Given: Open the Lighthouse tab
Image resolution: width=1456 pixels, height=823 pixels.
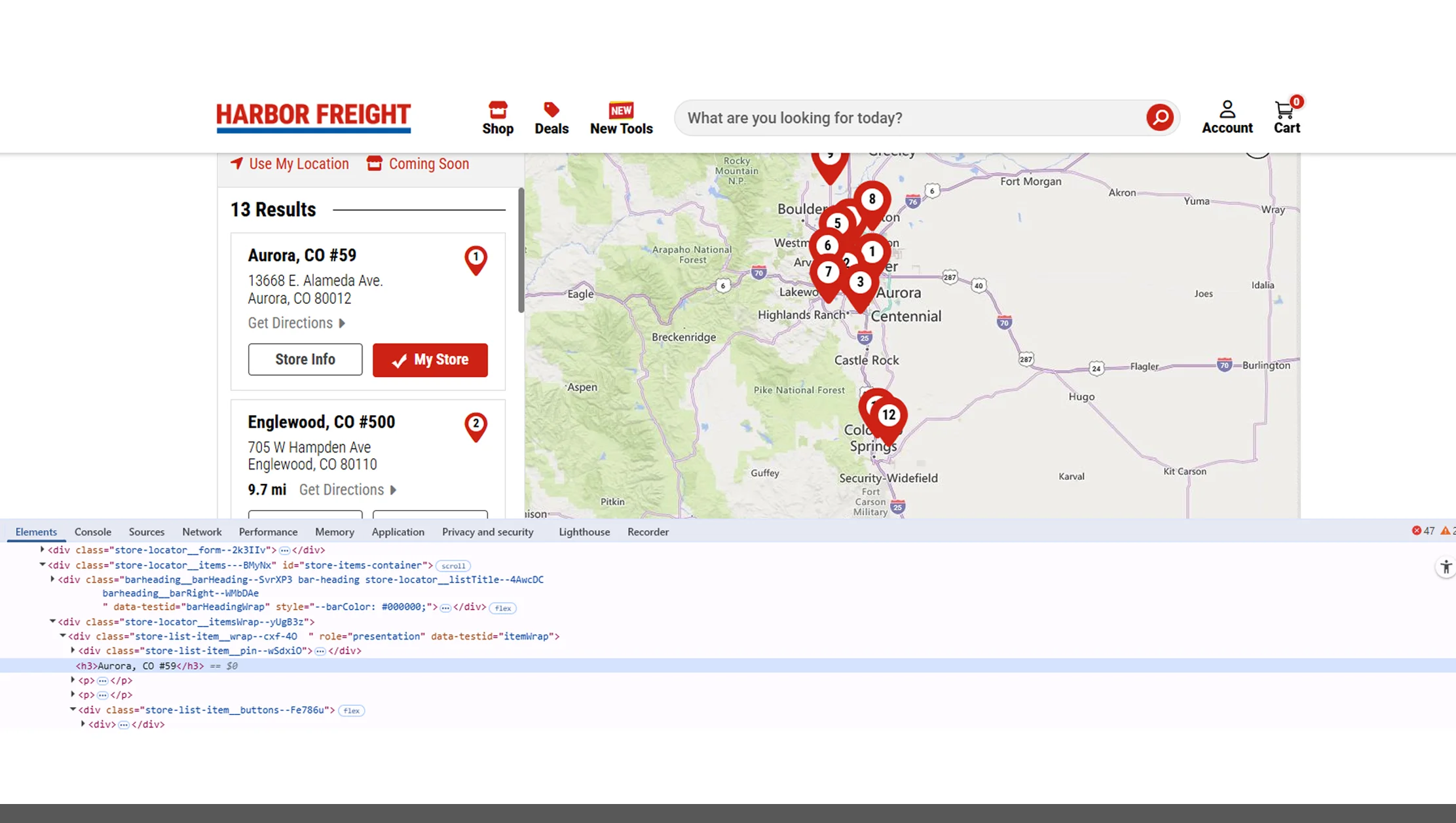Looking at the screenshot, I should tap(584, 532).
